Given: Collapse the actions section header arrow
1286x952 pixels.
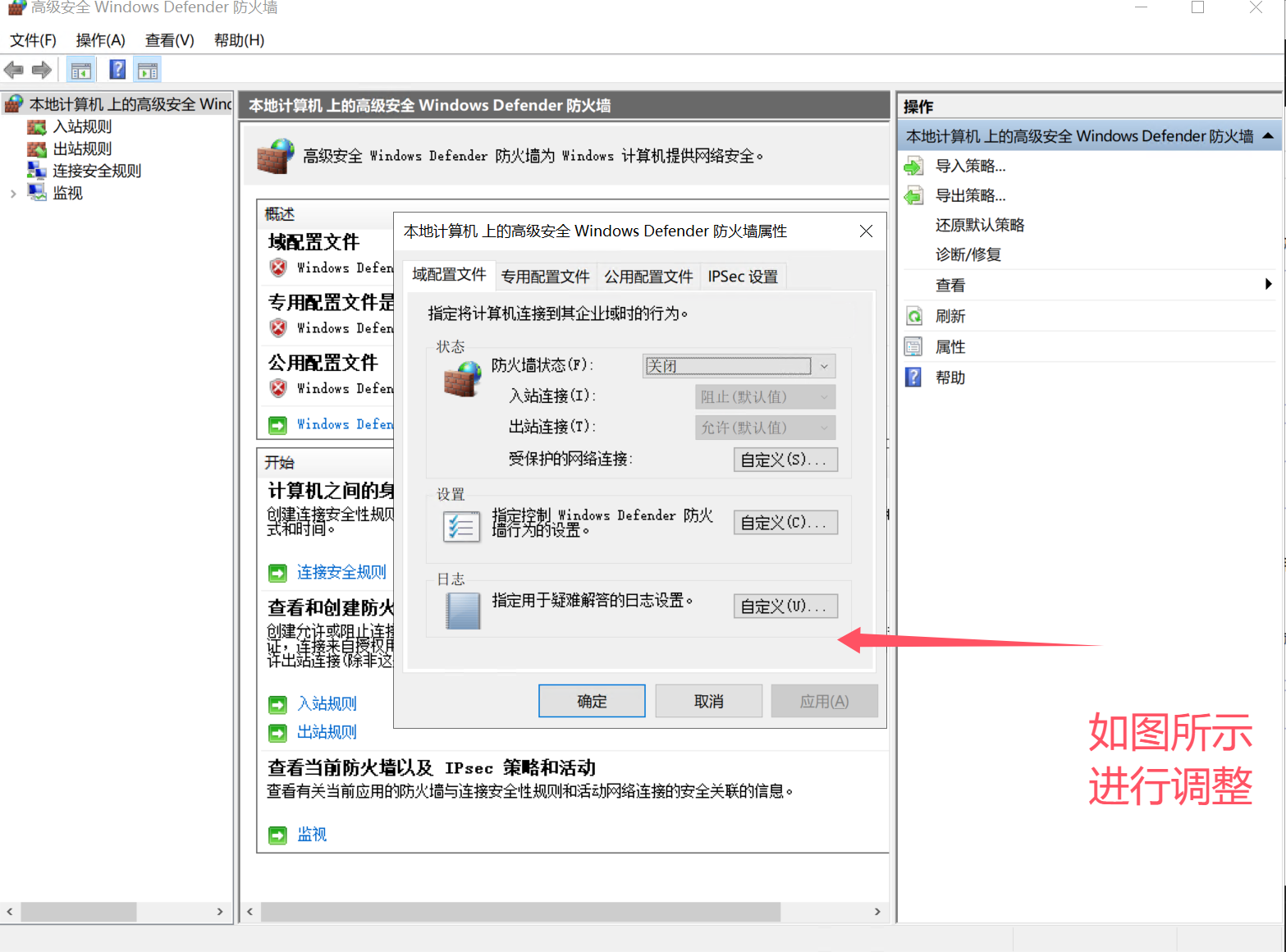Looking at the screenshot, I should coord(1268,136).
